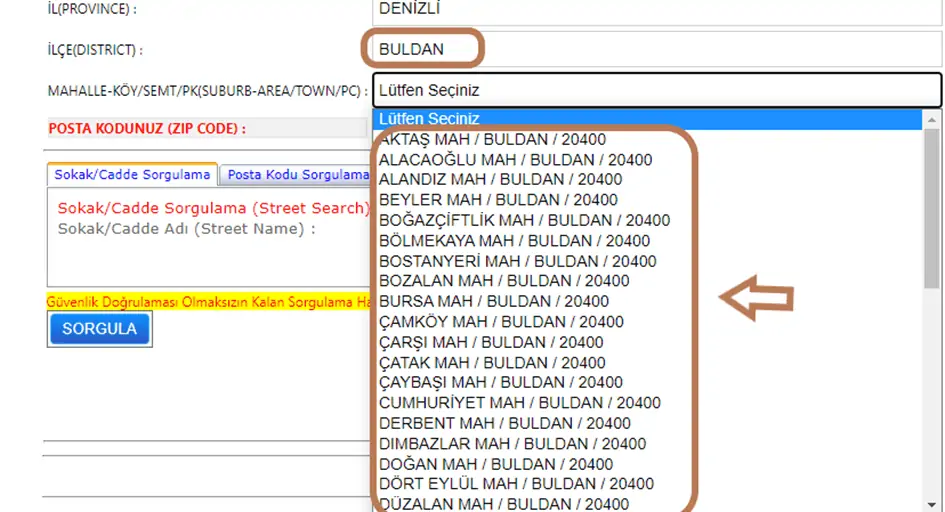
Task: Switch to Sokak/Cadde Sorgulama tab
Action: tap(132, 175)
